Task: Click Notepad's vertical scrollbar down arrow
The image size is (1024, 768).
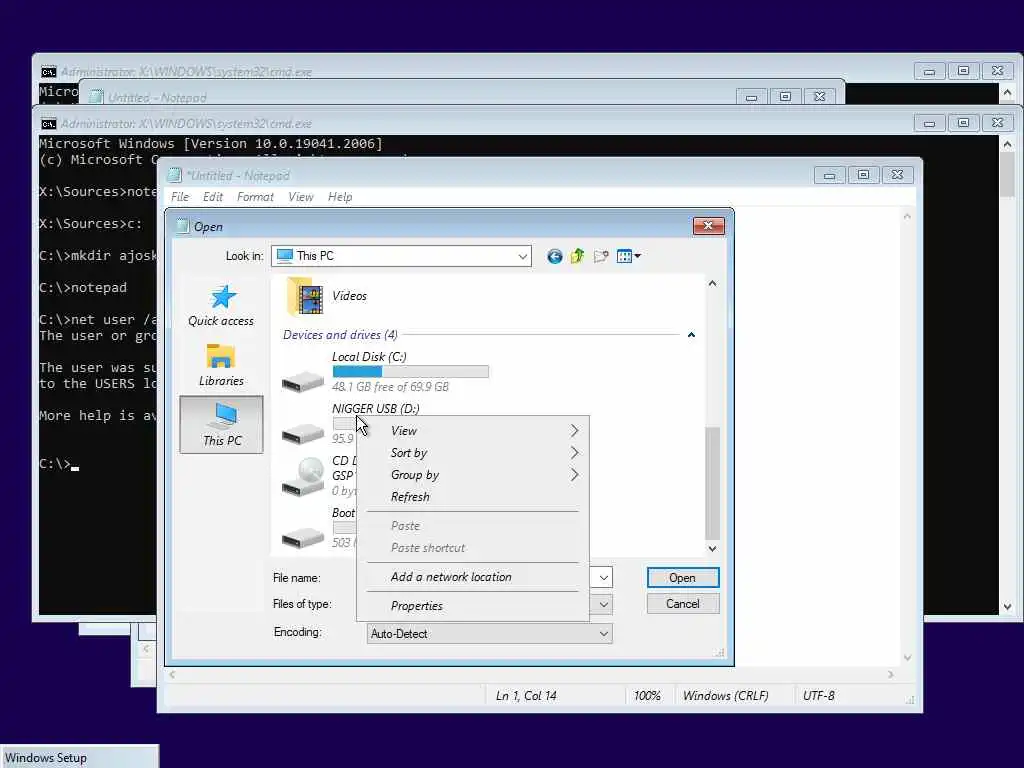Action: coord(907,658)
